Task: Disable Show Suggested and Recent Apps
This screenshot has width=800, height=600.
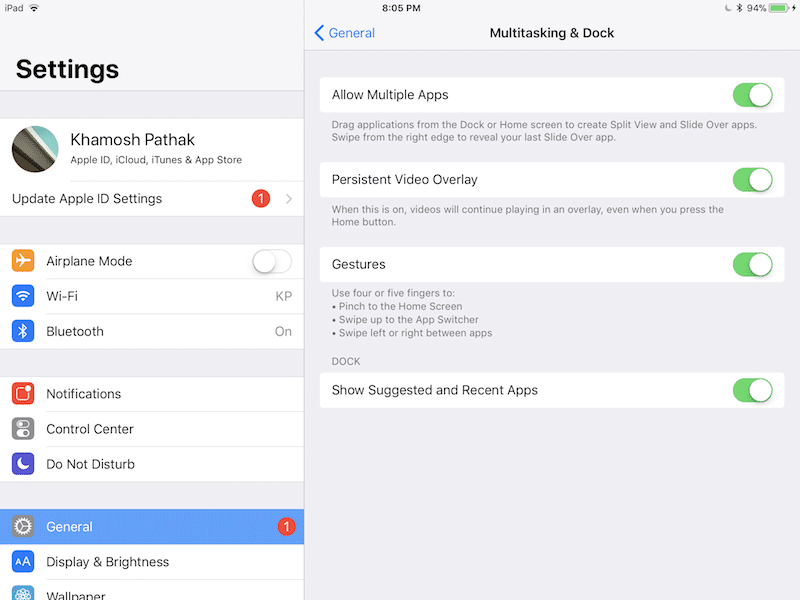Action: click(752, 390)
